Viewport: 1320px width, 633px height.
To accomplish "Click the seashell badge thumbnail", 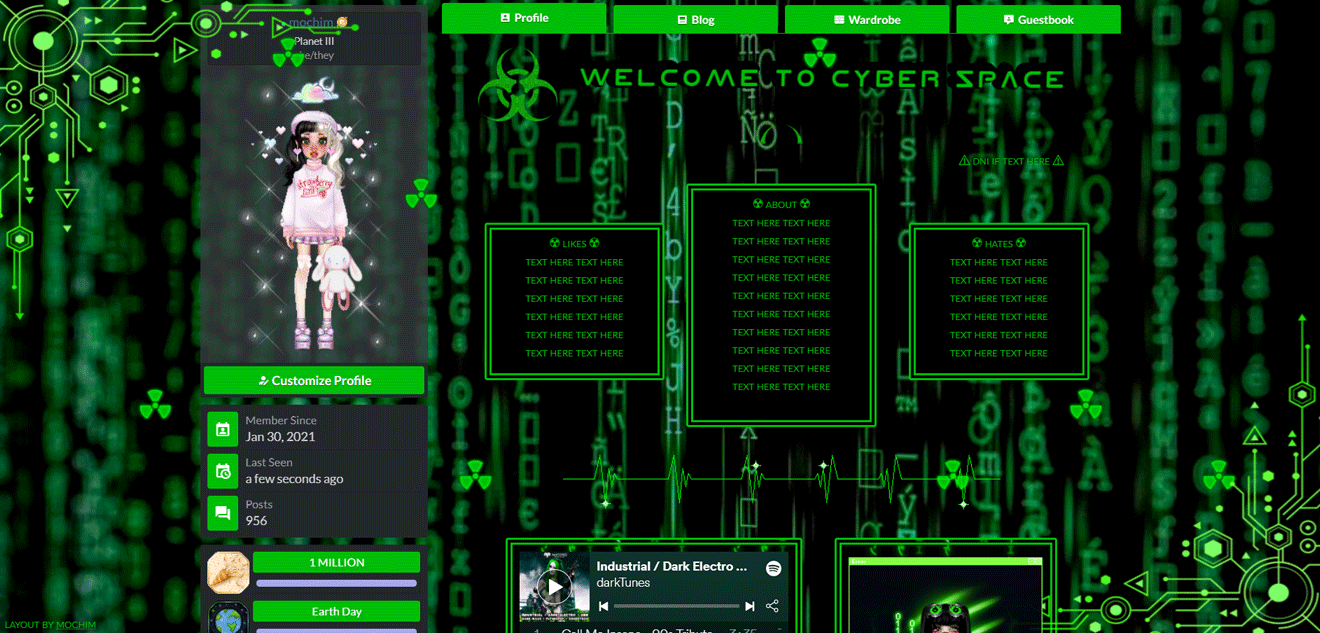I will 228,571.
